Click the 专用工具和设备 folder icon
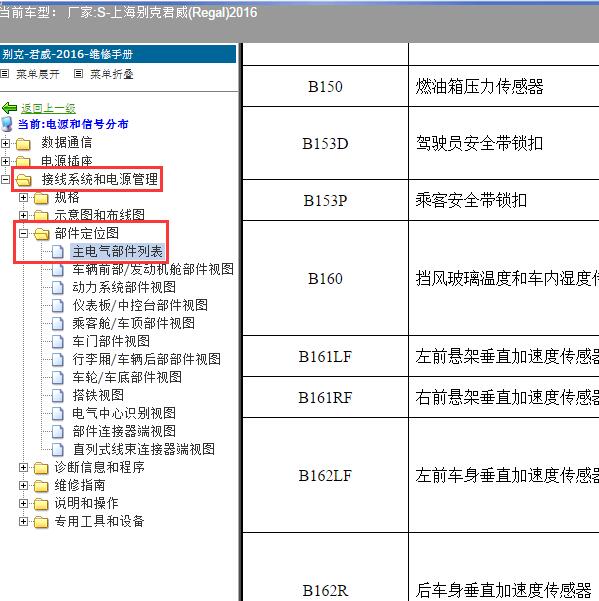 tap(41, 522)
